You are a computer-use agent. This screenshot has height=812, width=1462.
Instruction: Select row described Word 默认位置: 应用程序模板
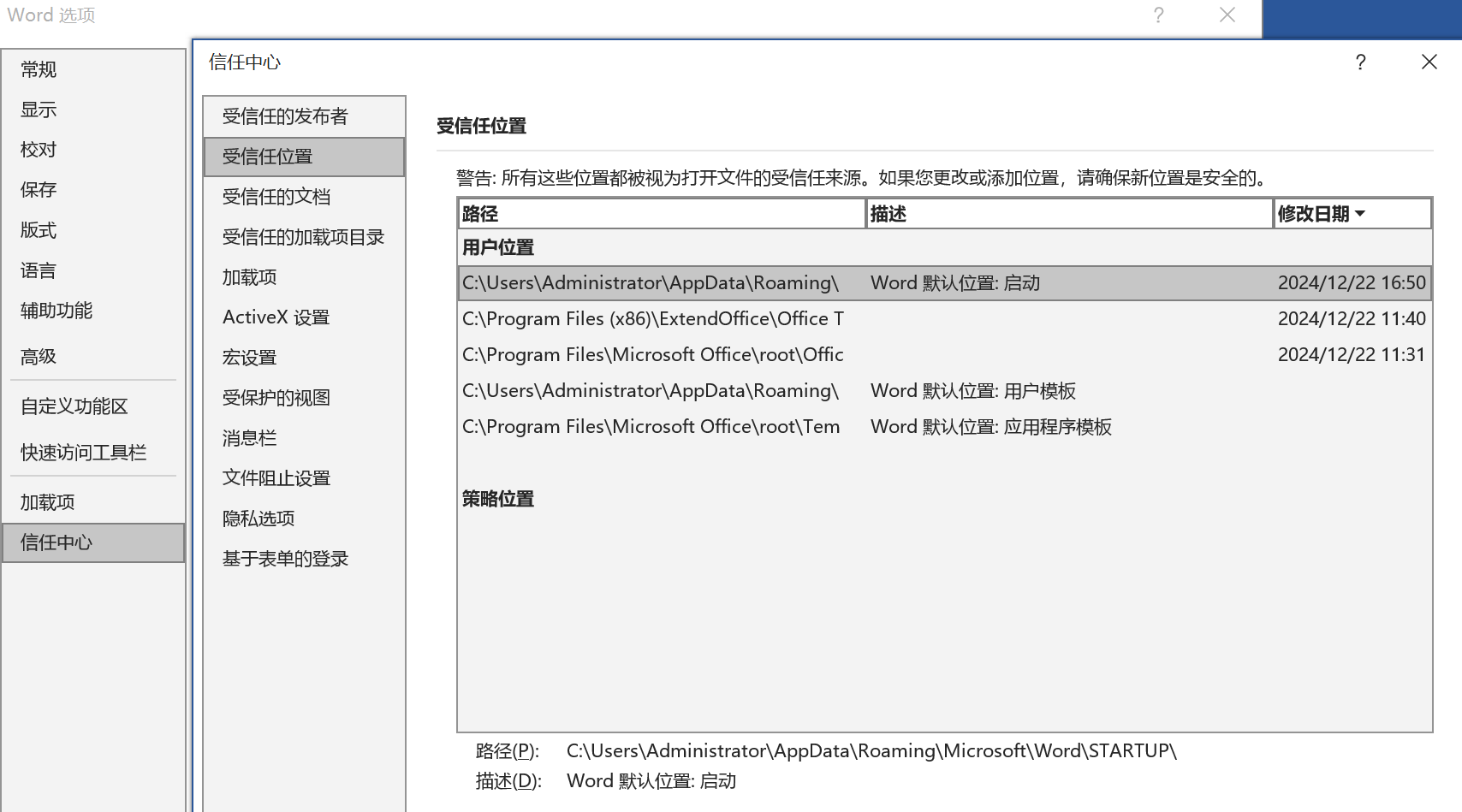click(945, 427)
